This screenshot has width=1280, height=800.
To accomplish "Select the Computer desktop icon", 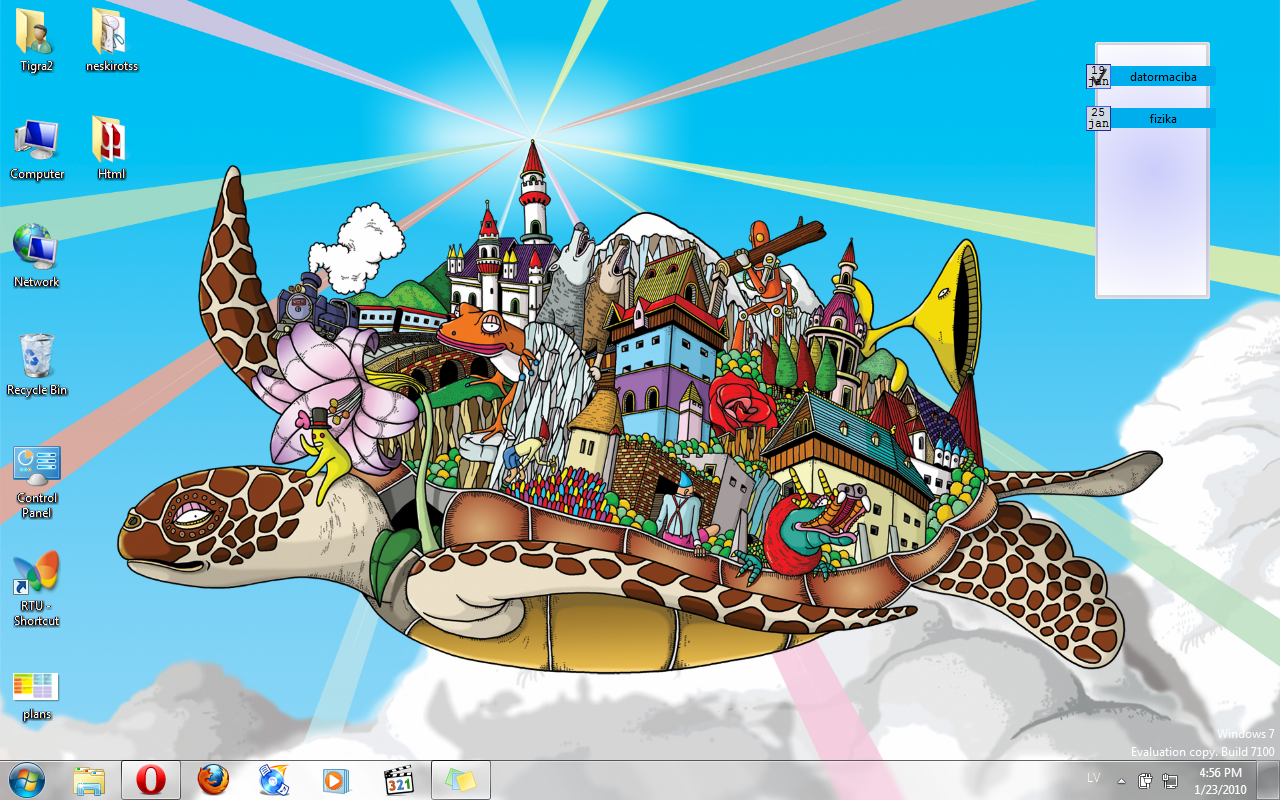I will (37, 149).
